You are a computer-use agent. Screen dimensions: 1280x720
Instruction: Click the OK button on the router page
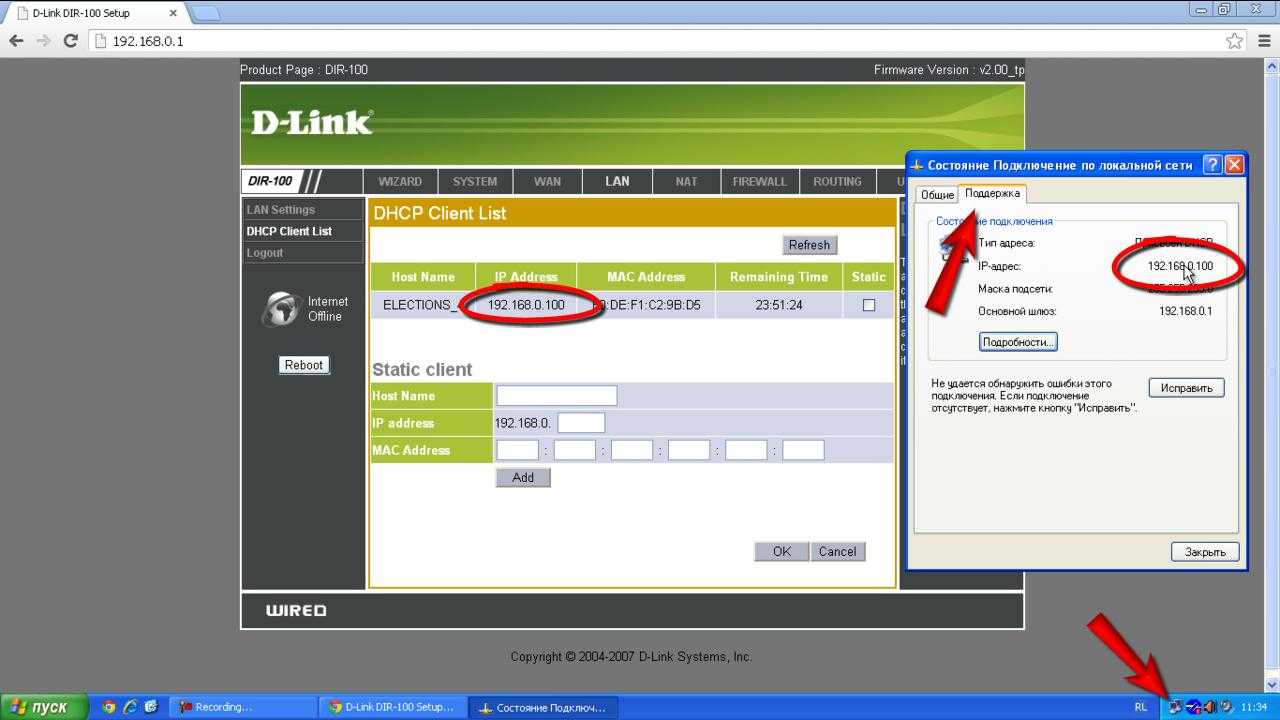tap(781, 552)
